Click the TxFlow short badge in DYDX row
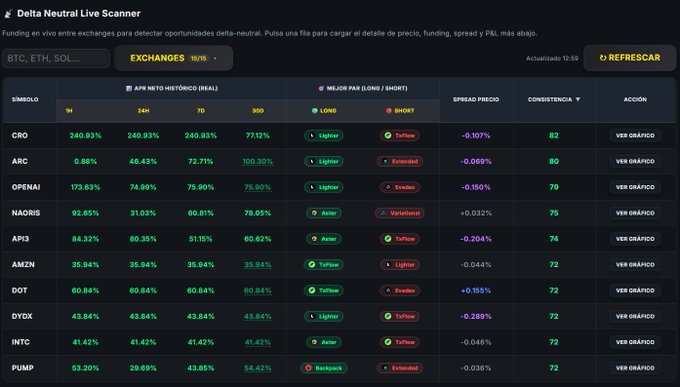680x387 pixels. pos(399,316)
